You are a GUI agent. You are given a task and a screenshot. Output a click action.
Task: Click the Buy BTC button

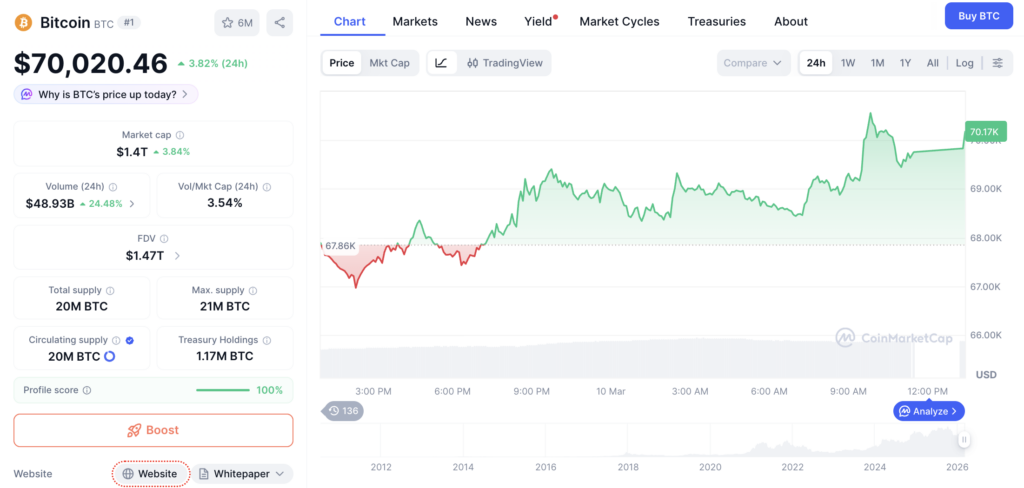[x=978, y=16]
